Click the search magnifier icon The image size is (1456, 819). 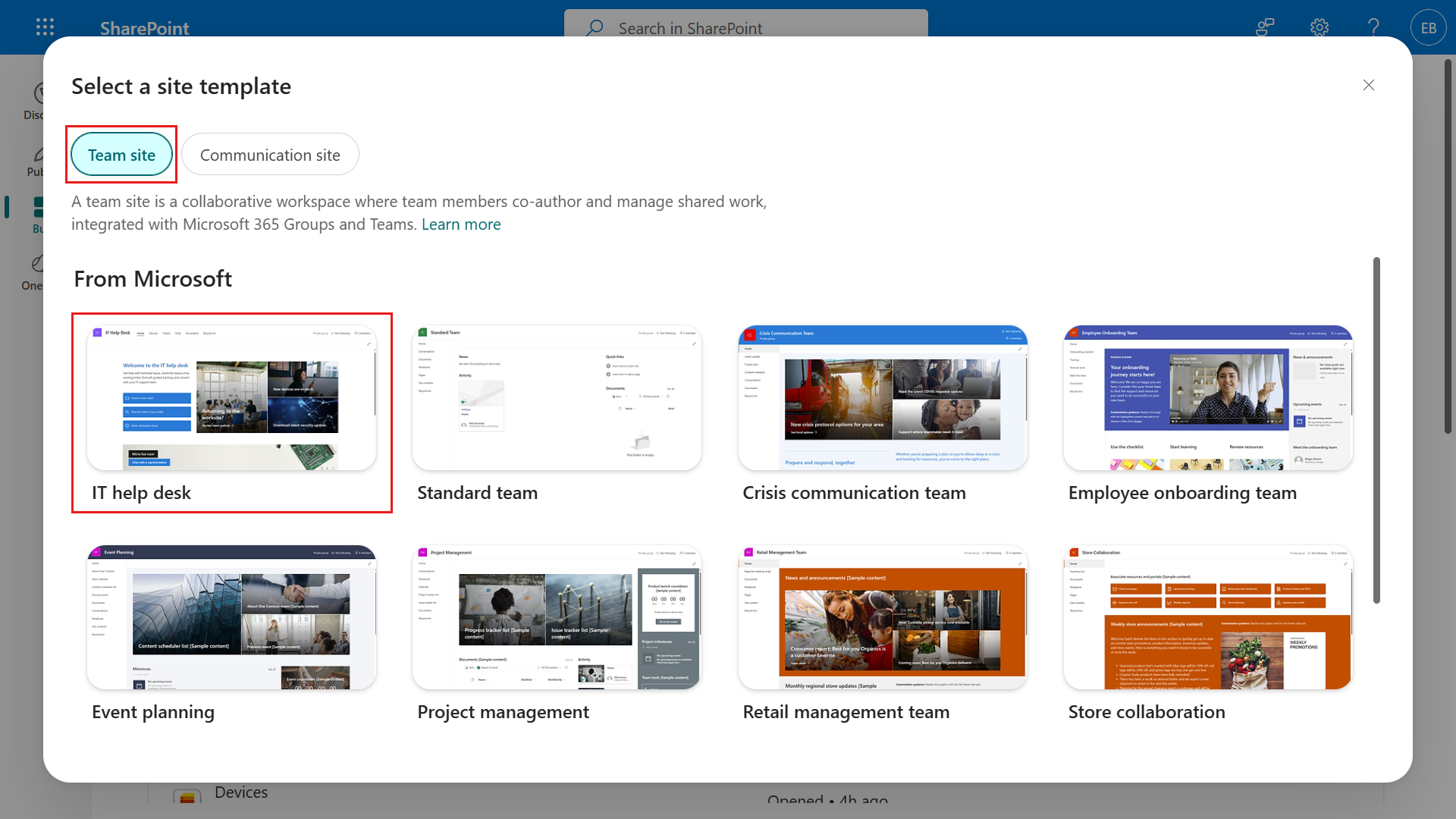[595, 28]
